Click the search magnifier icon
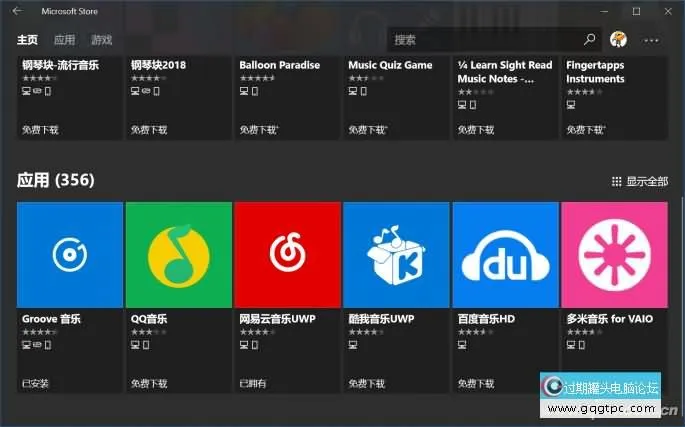685x427 pixels. [589, 40]
